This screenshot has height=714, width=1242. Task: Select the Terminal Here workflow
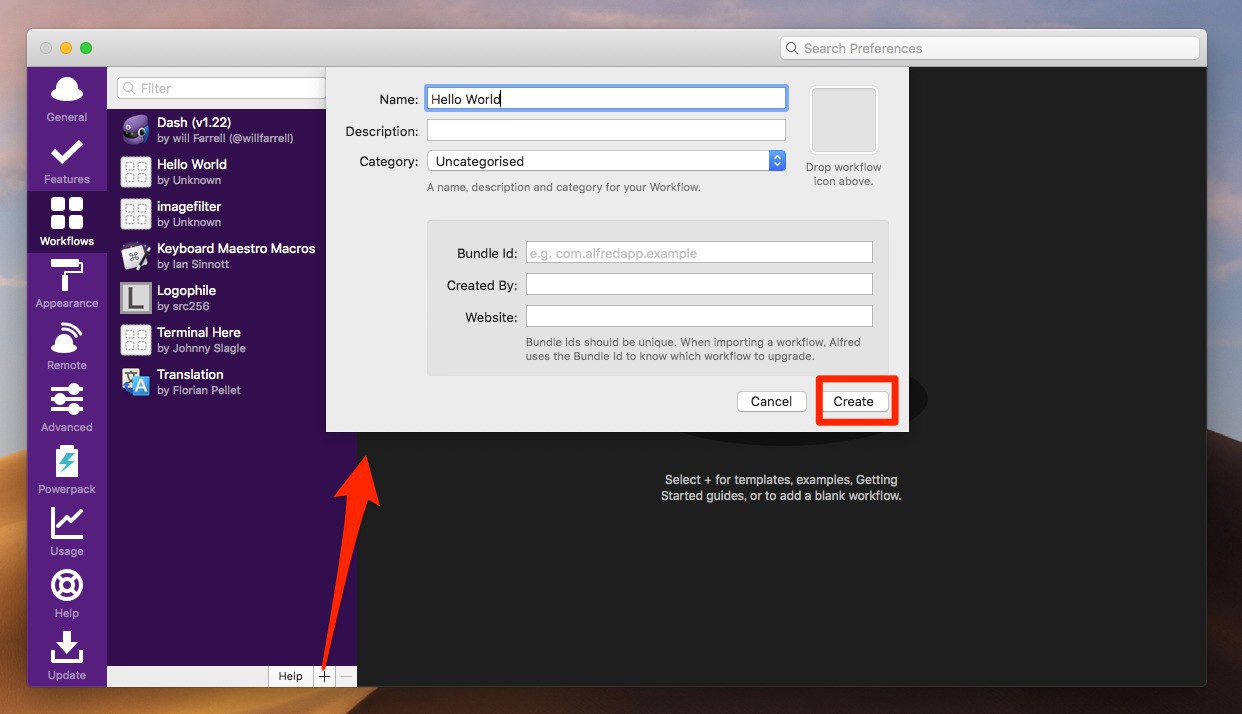(217, 340)
